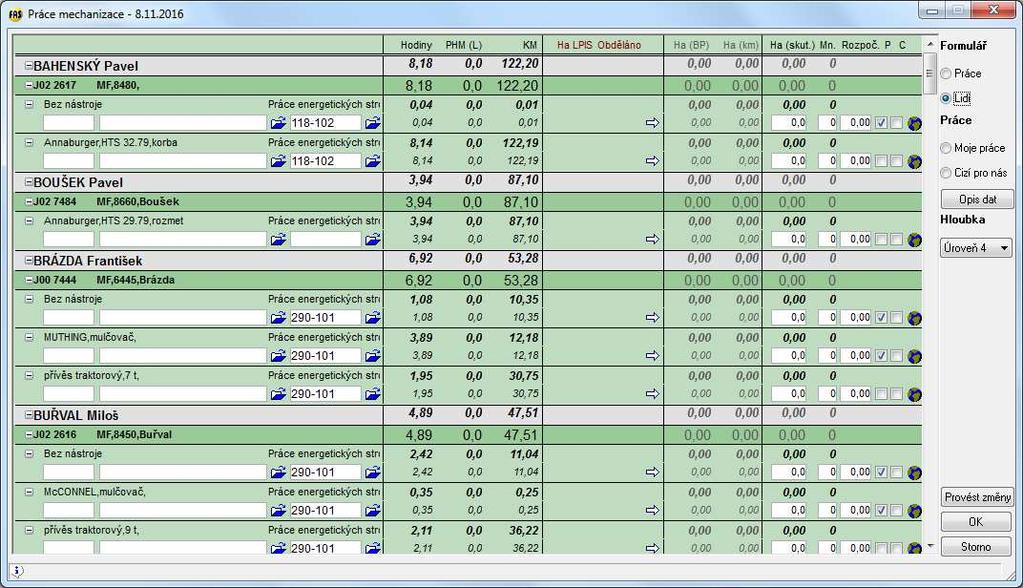Click the scrollbar down arrow of the table
1023x588 pixels.
(x=930, y=546)
